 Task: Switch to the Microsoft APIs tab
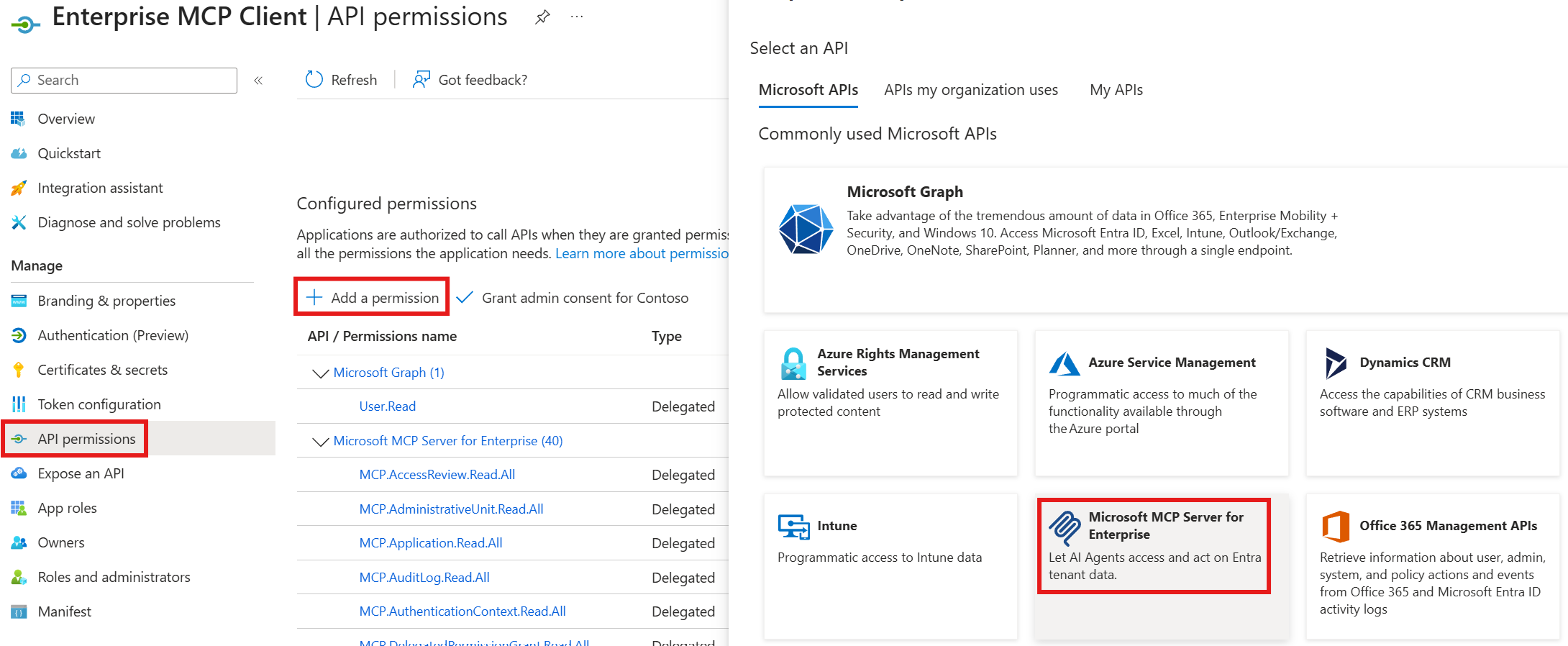tap(808, 90)
